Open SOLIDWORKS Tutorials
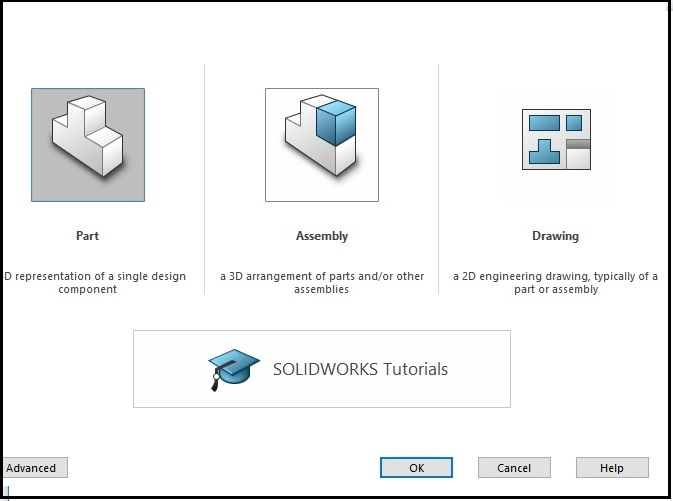Screen dimensions: 673x501 point(322,369)
